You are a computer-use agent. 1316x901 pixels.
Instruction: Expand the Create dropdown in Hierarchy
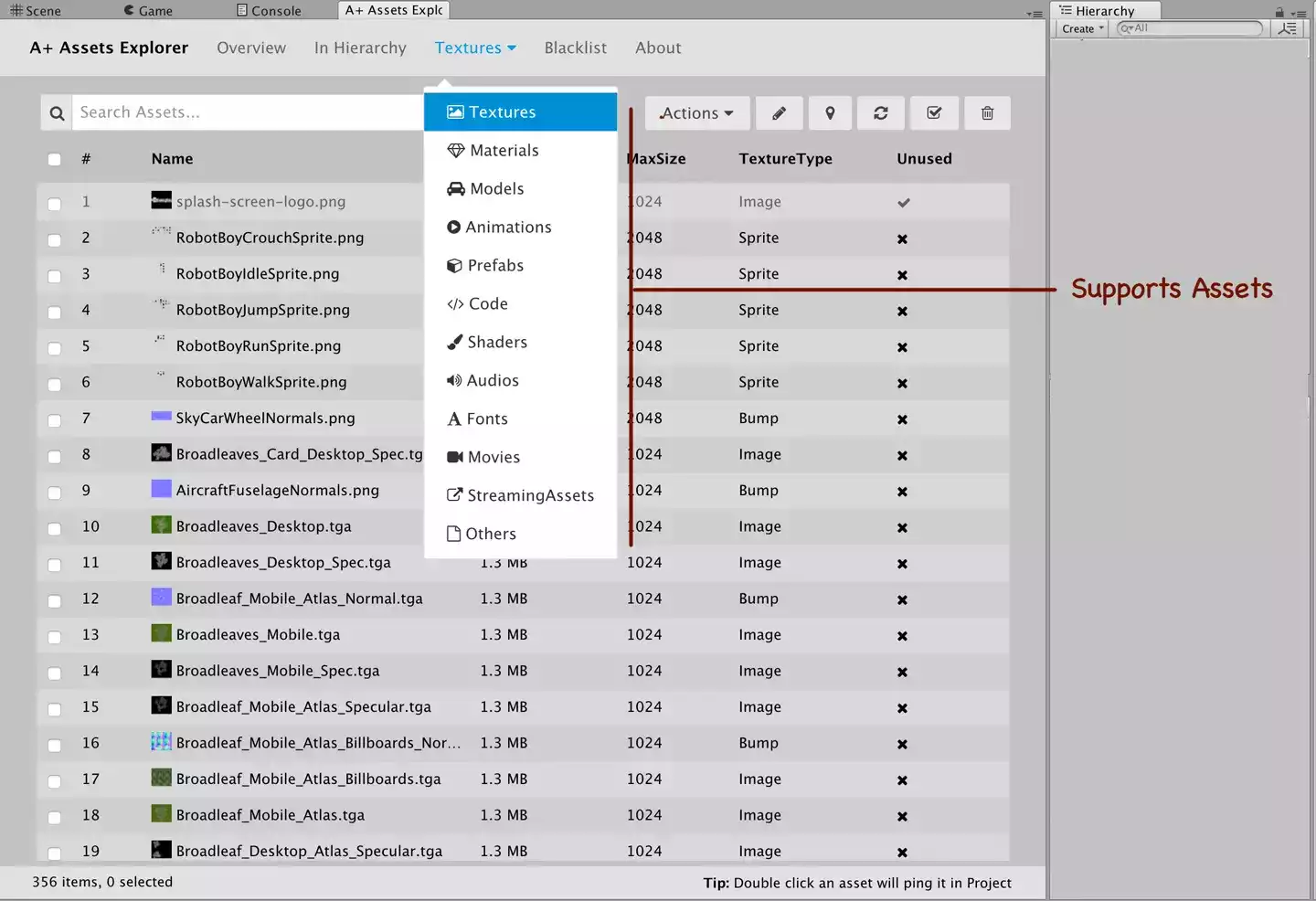(1083, 29)
